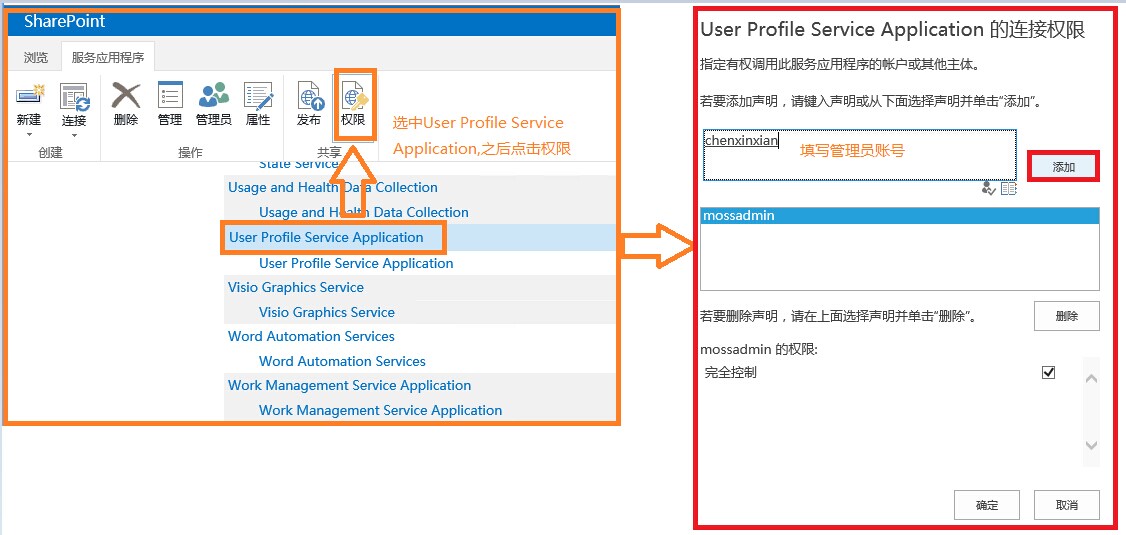The width and height of the screenshot is (1126, 535).
Task: Click the 权限 (Permissions) ribbon icon
Action: (353, 96)
